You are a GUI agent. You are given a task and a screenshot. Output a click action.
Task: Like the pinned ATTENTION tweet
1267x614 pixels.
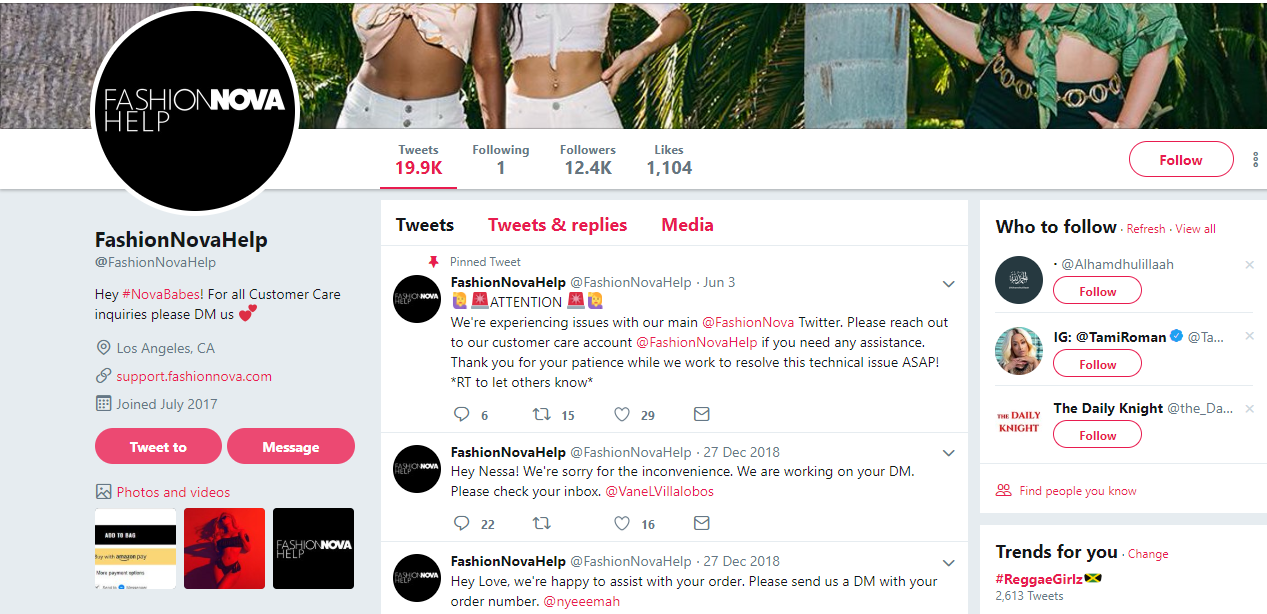(622, 414)
